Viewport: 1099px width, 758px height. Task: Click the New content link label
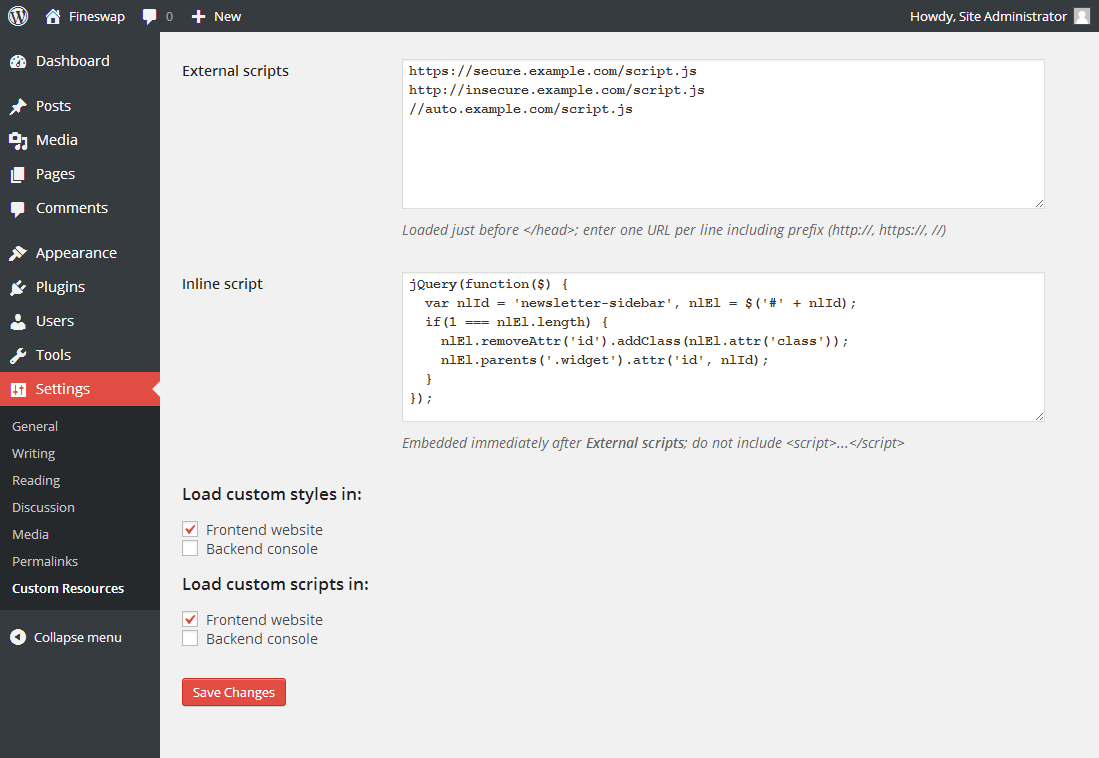pyautogui.click(x=228, y=16)
